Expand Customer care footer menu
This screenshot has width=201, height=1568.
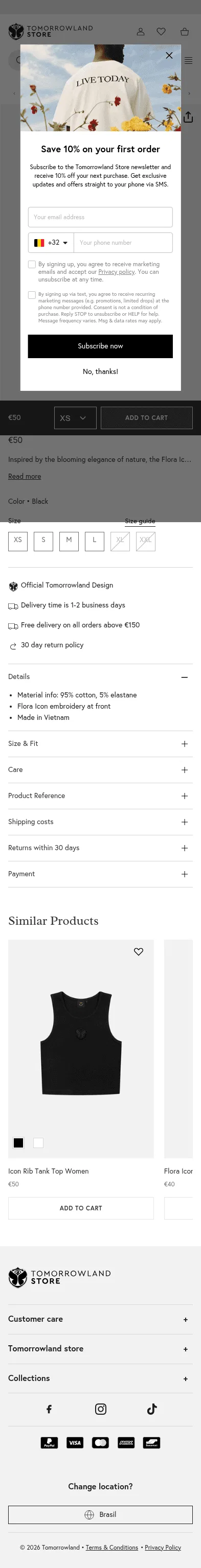coord(100,1319)
